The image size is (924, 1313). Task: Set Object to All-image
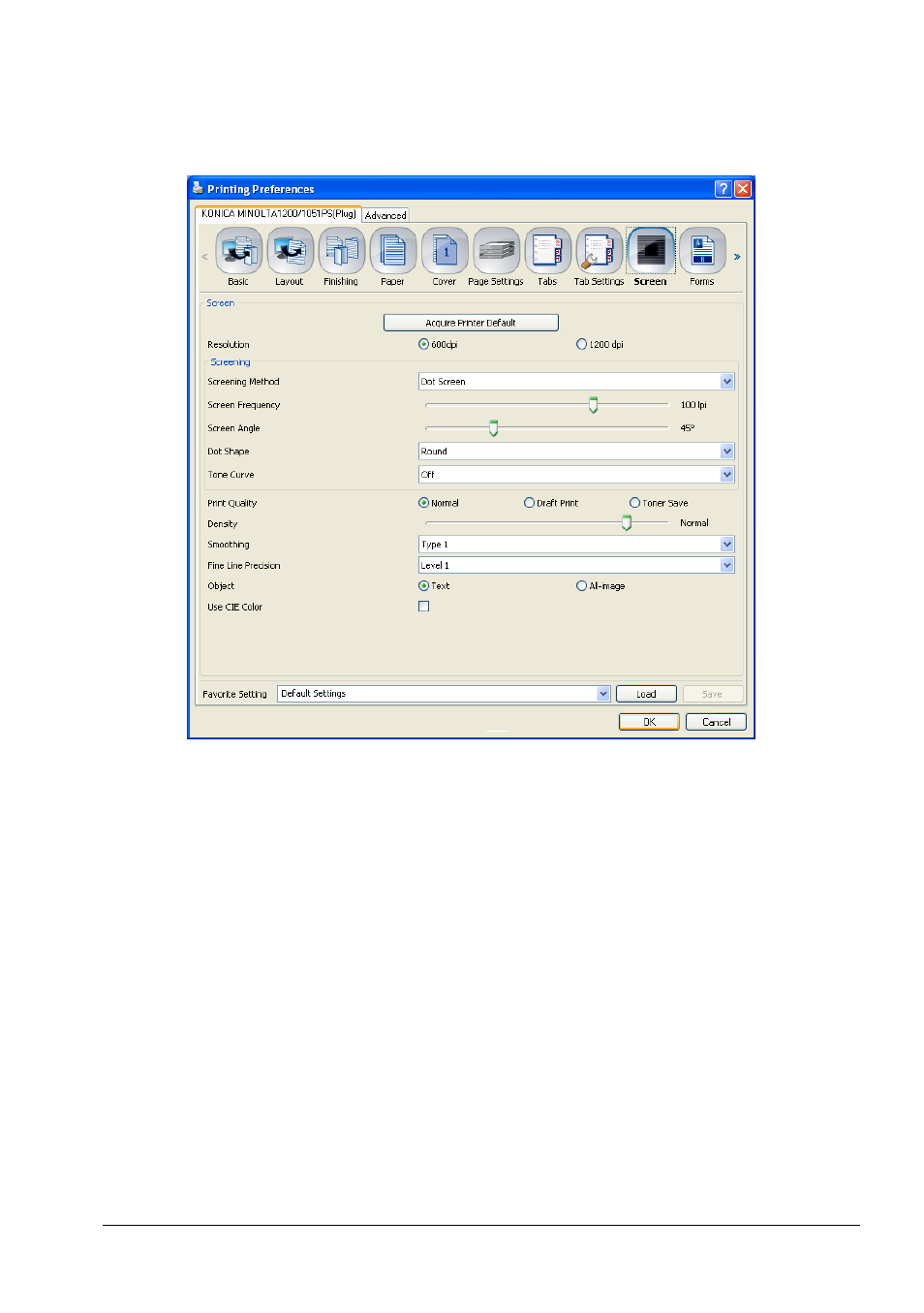pos(581,585)
